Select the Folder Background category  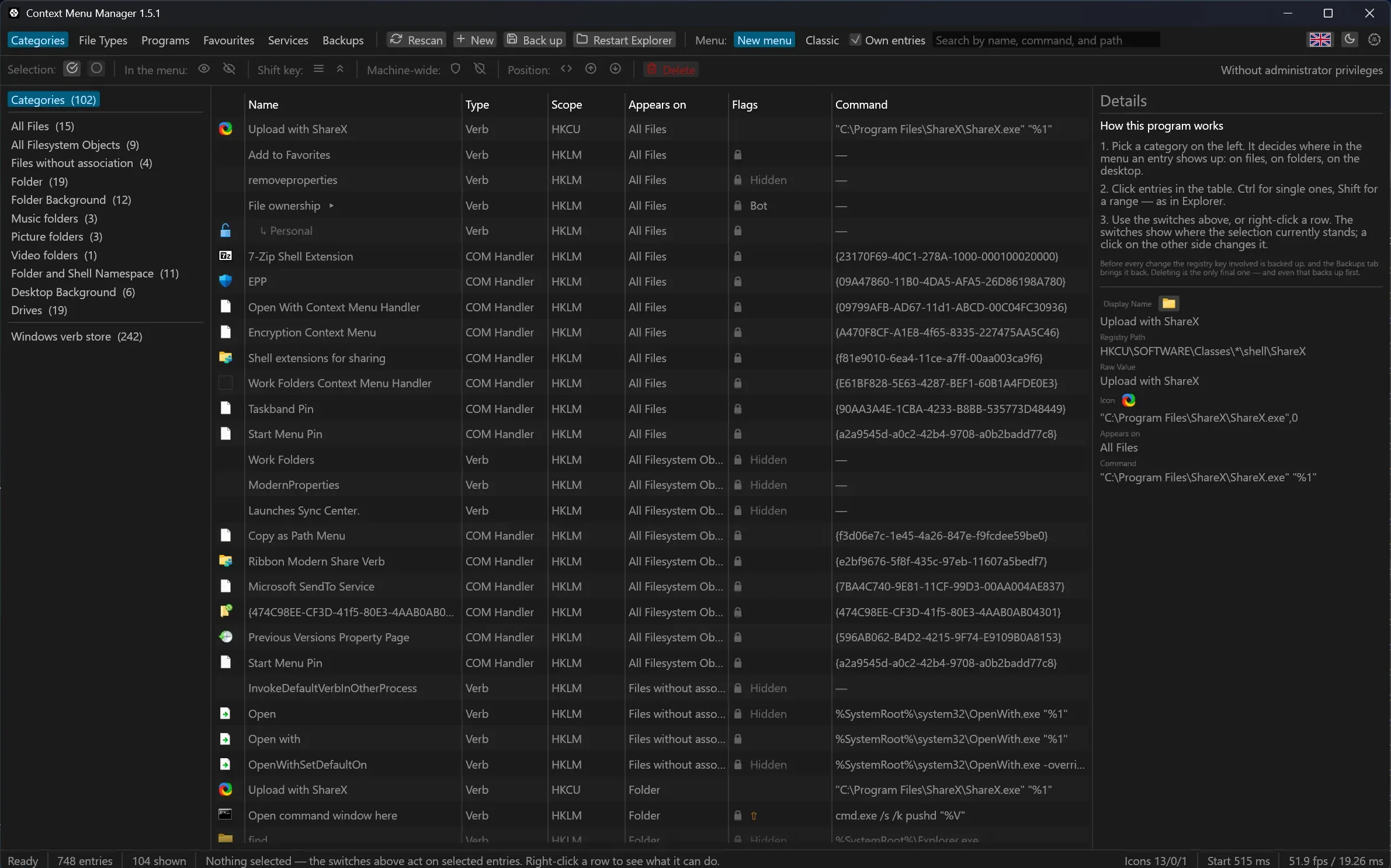pyautogui.click(x=71, y=200)
